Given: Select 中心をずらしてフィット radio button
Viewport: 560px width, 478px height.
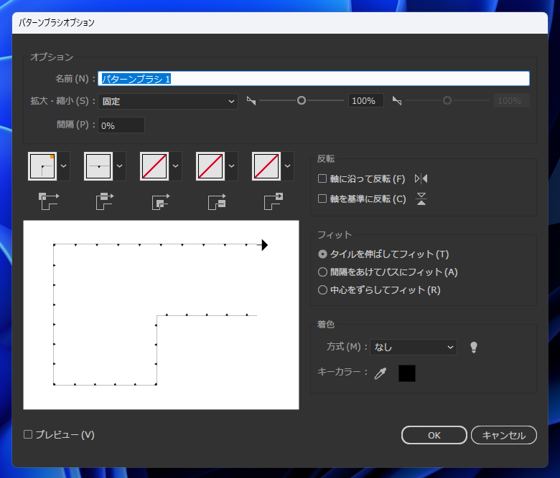Looking at the screenshot, I should point(322,290).
